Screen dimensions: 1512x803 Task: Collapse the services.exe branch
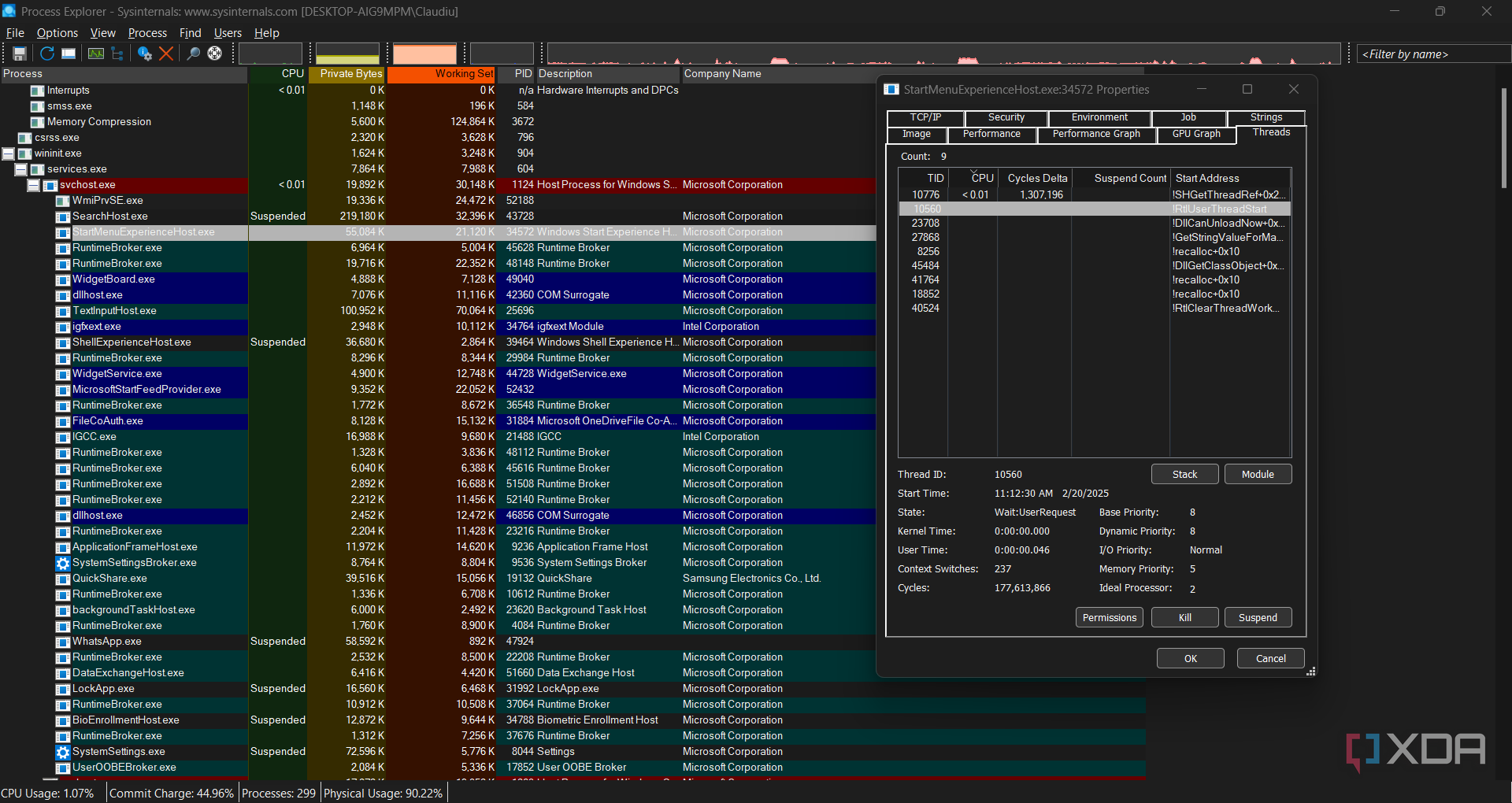tap(20, 169)
